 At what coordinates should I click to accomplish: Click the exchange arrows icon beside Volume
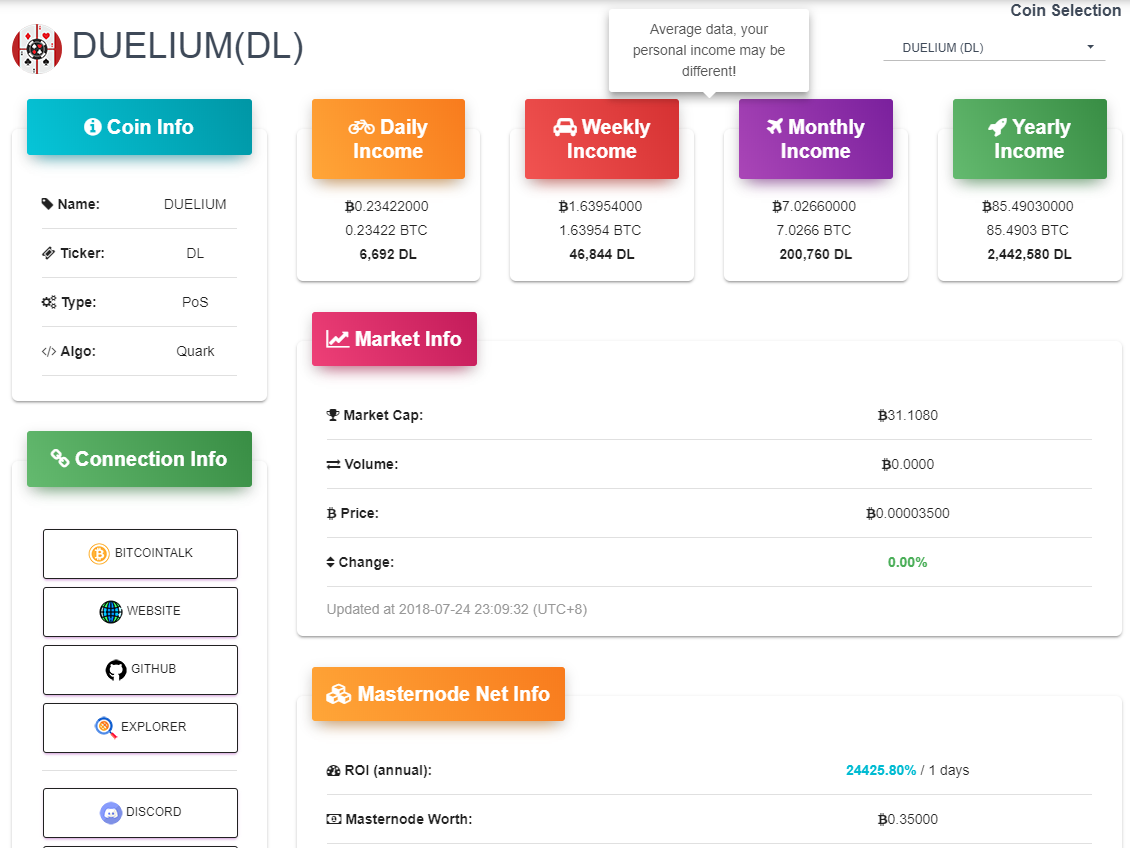click(x=333, y=465)
